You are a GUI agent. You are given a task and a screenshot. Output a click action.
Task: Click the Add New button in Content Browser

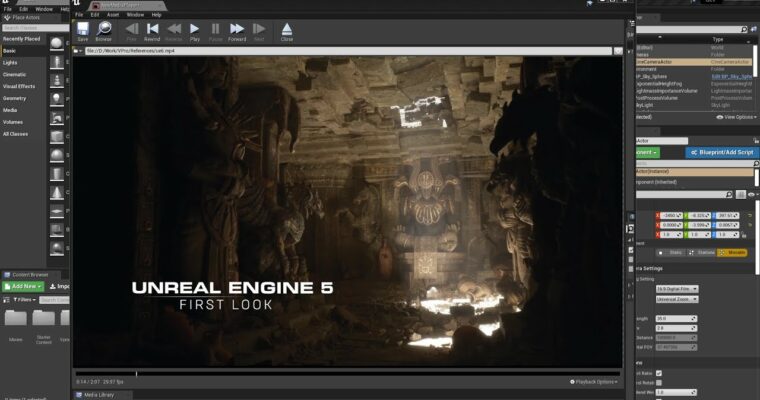23,287
